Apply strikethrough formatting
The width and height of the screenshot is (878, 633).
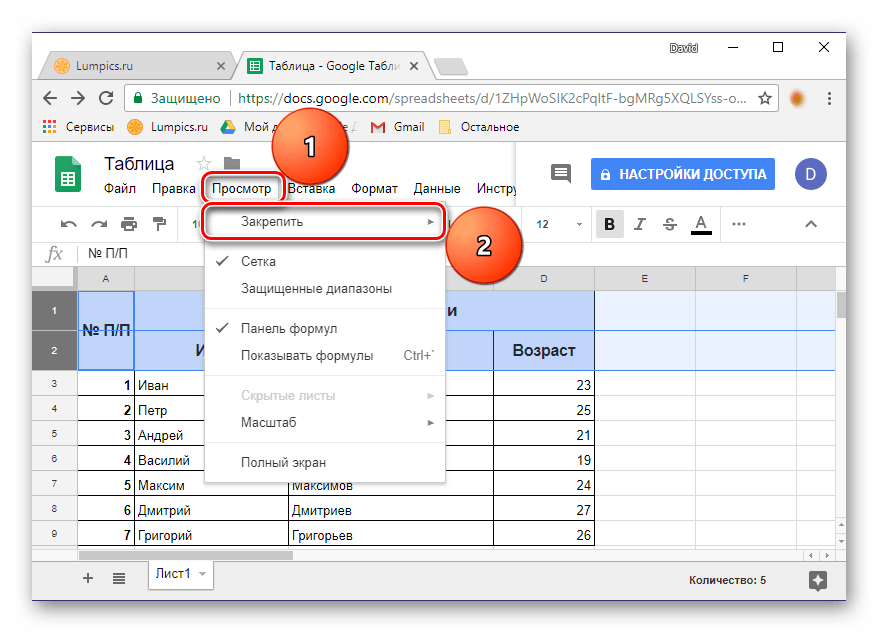pos(669,224)
